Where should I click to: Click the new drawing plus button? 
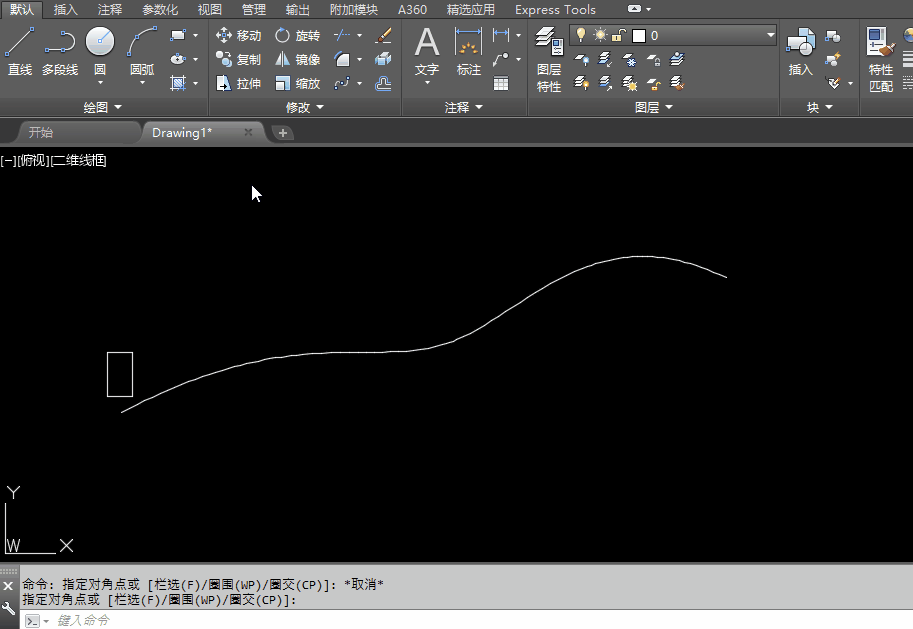tap(283, 132)
